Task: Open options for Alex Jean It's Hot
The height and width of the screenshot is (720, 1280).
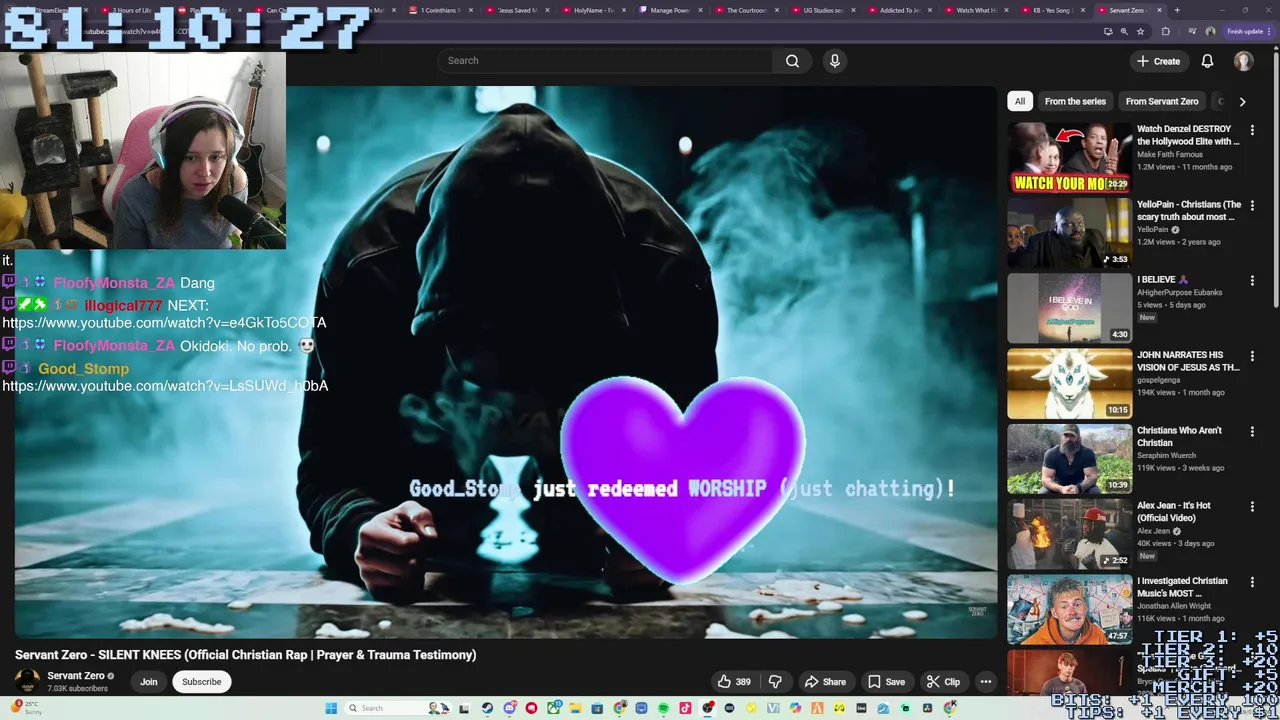Action: click(x=1252, y=507)
